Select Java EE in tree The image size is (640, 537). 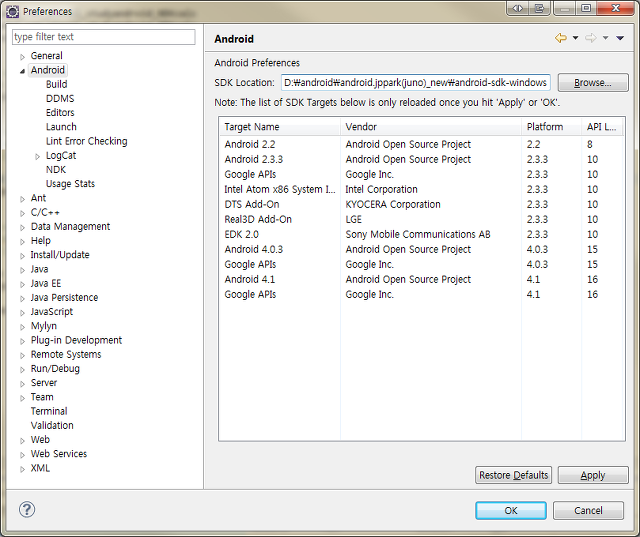46,283
